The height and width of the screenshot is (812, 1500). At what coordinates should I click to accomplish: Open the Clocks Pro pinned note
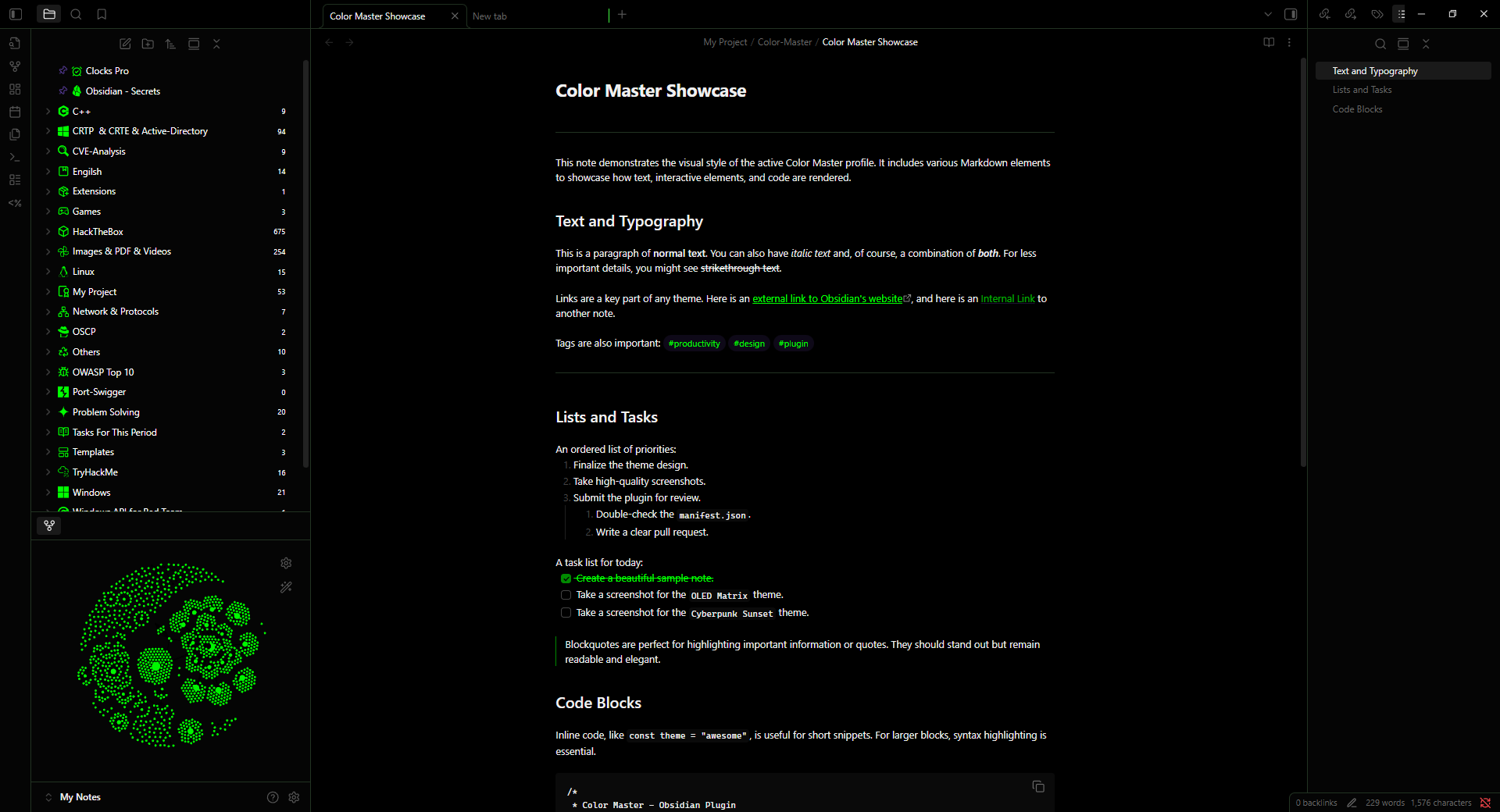(x=107, y=71)
